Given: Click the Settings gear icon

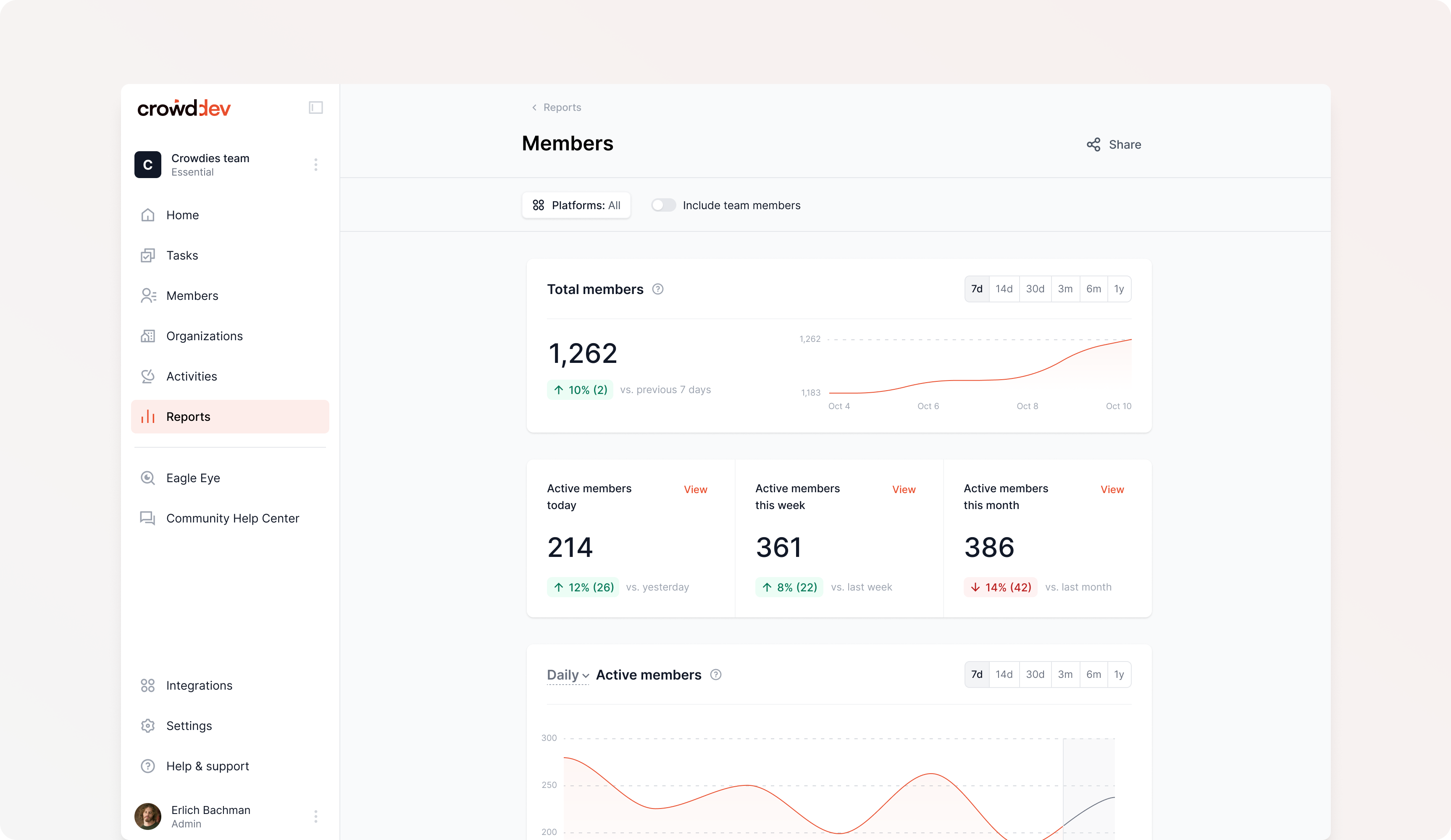Looking at the screenshot, I should [x=148, y=725].
